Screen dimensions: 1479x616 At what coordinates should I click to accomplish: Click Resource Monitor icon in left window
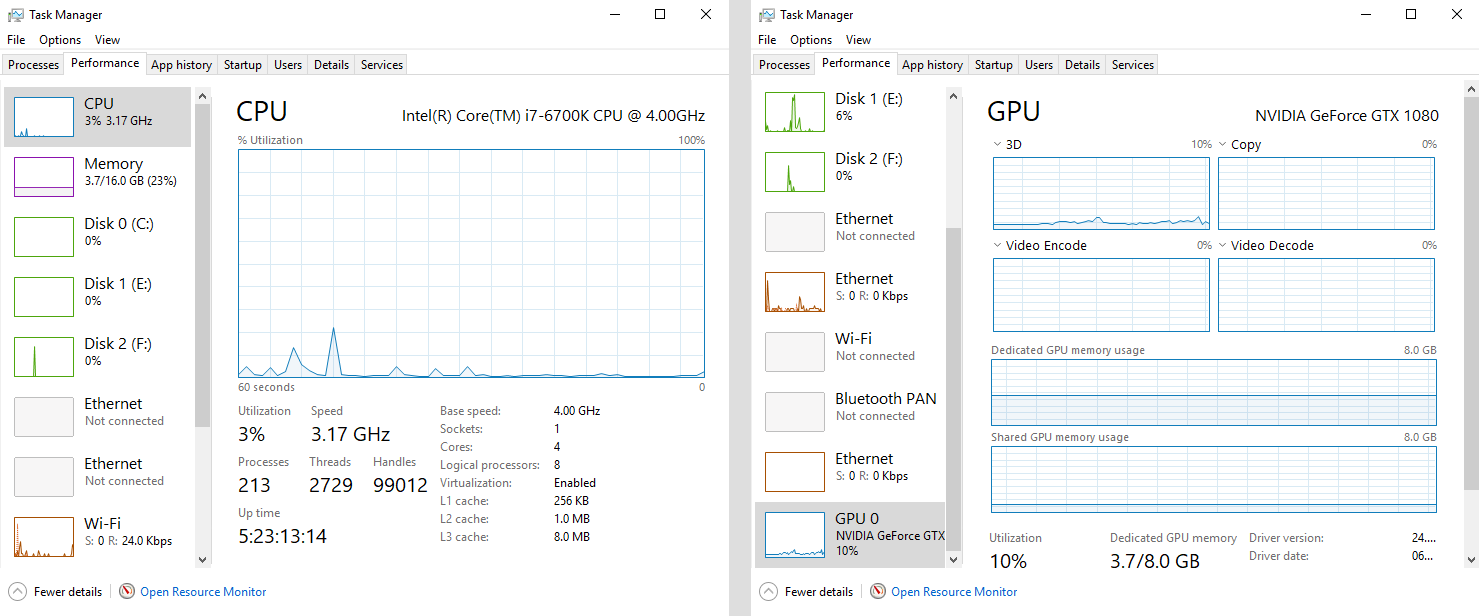[x=127, y=591]
